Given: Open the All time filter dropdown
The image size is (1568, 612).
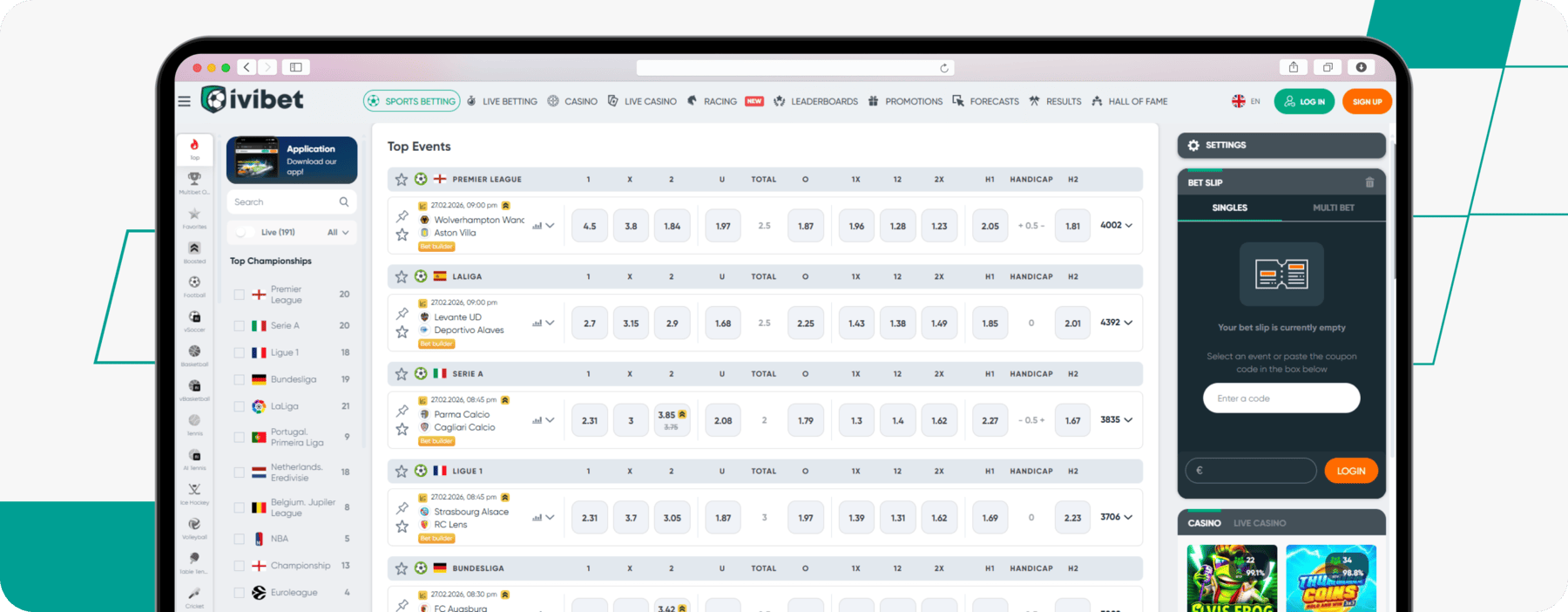Looking at the screenshot, I should point(338,233).
